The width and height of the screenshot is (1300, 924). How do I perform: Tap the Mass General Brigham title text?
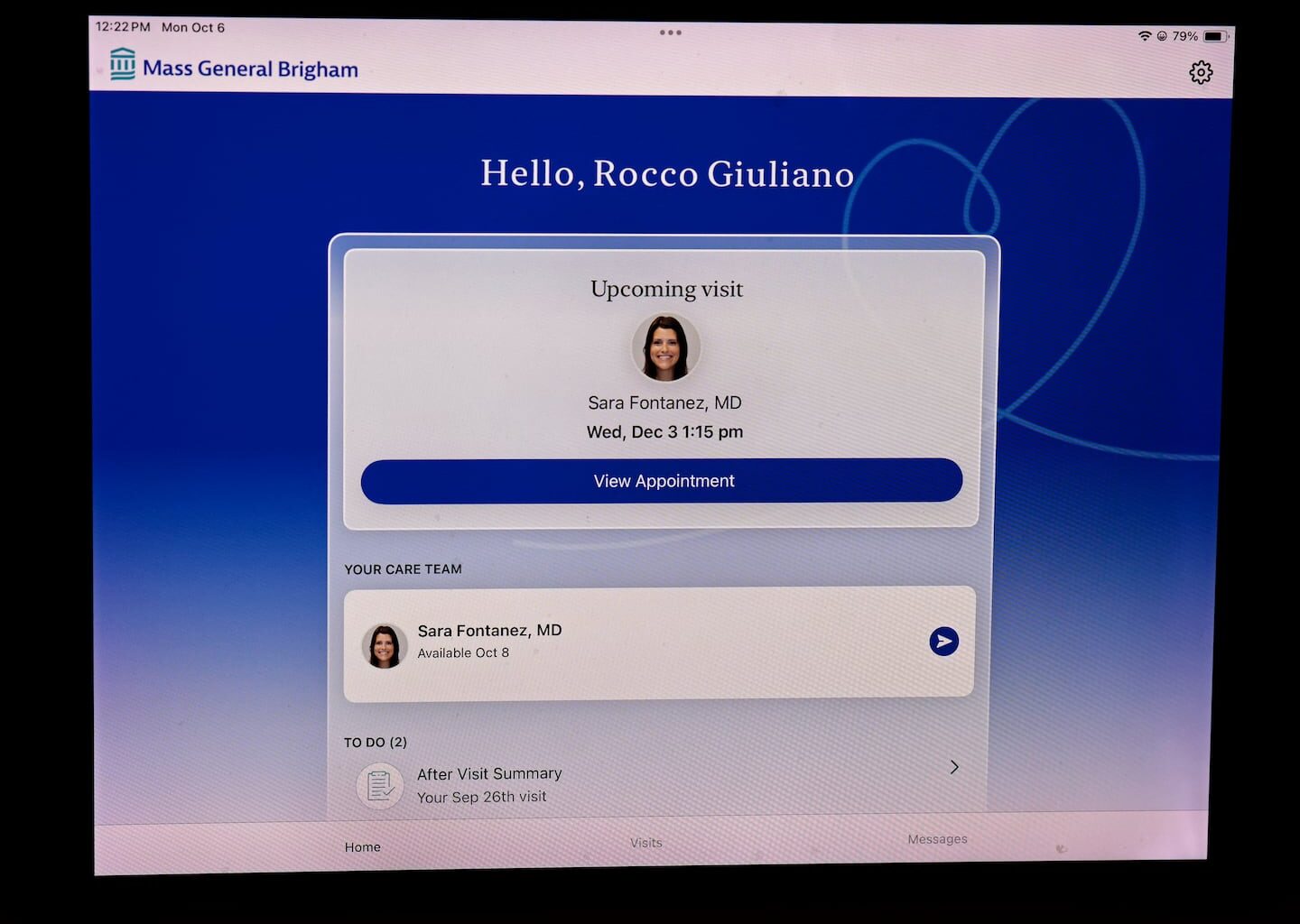(x=250, y=69)
